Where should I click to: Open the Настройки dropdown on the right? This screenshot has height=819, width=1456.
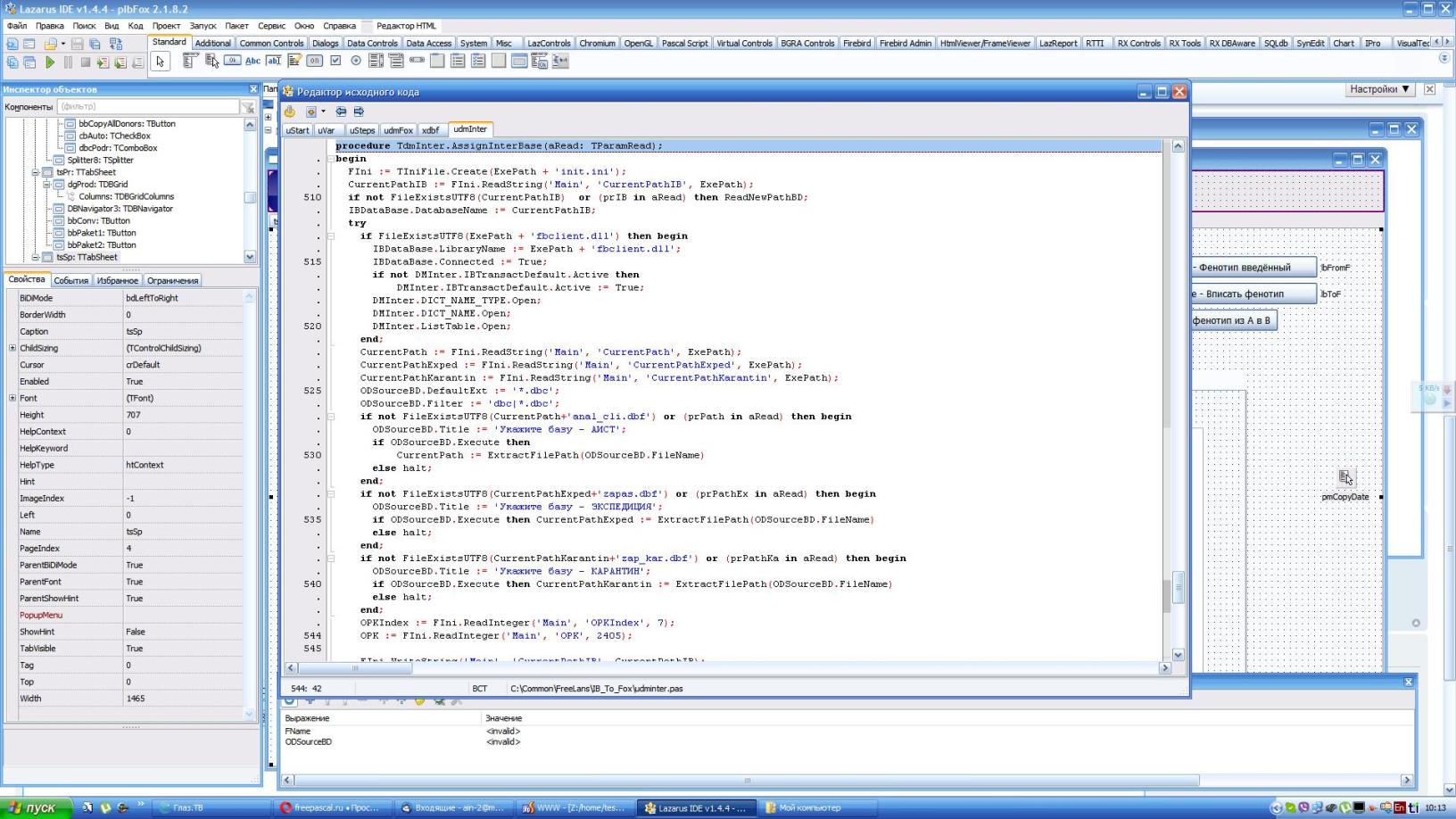coord(1379,89)
